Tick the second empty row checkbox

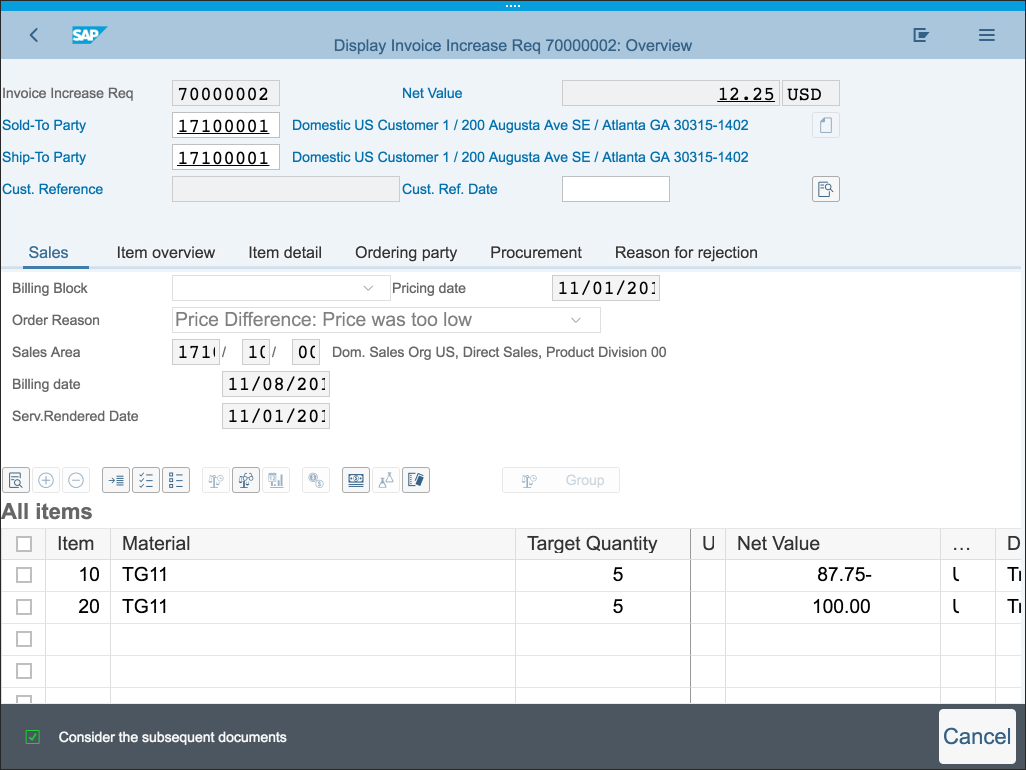pyautogui.click(x=24, y=671)
